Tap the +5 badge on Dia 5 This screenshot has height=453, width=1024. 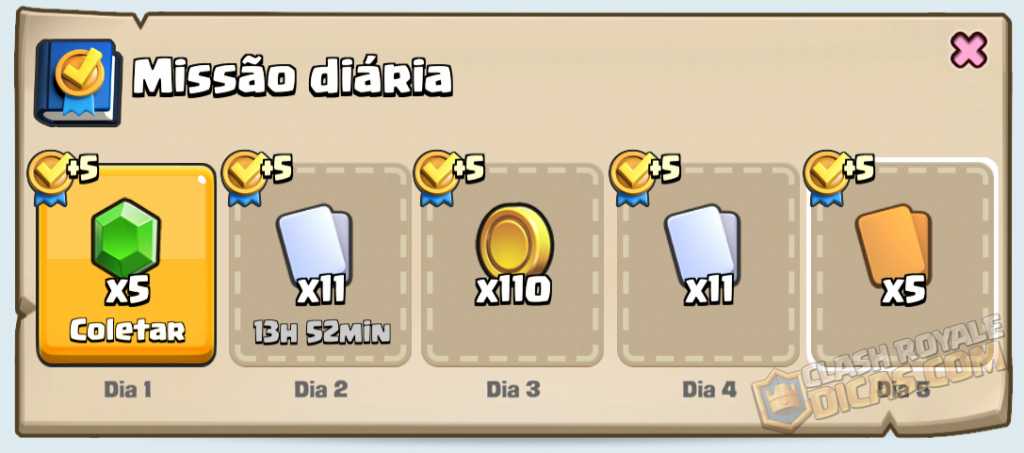(x=839, y=176)
